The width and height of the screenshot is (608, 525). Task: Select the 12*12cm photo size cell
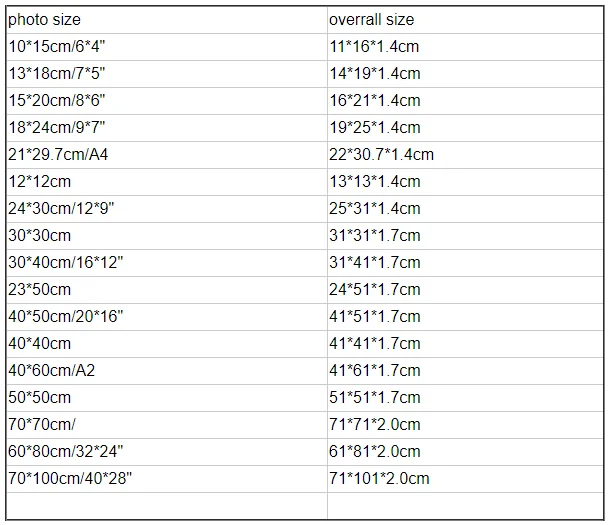[x=40, y=182]
